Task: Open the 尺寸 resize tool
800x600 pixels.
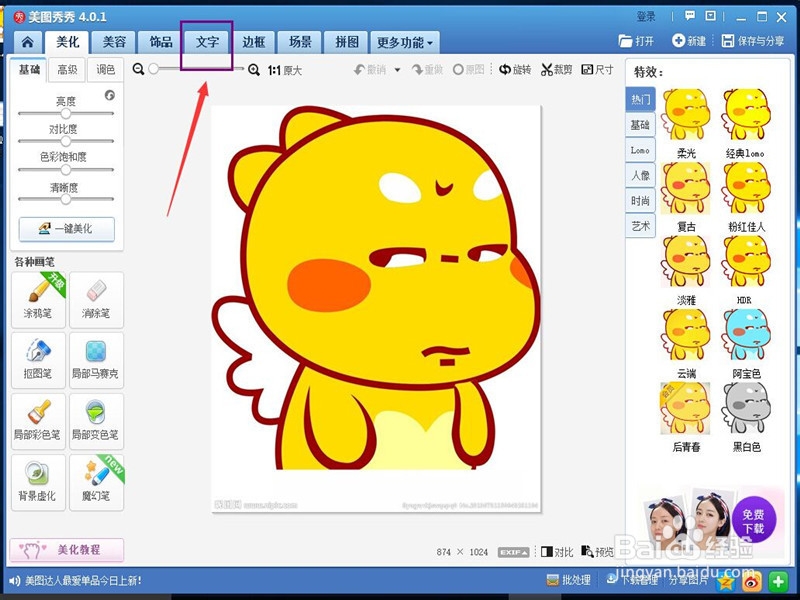Action: tap(597, 69)
